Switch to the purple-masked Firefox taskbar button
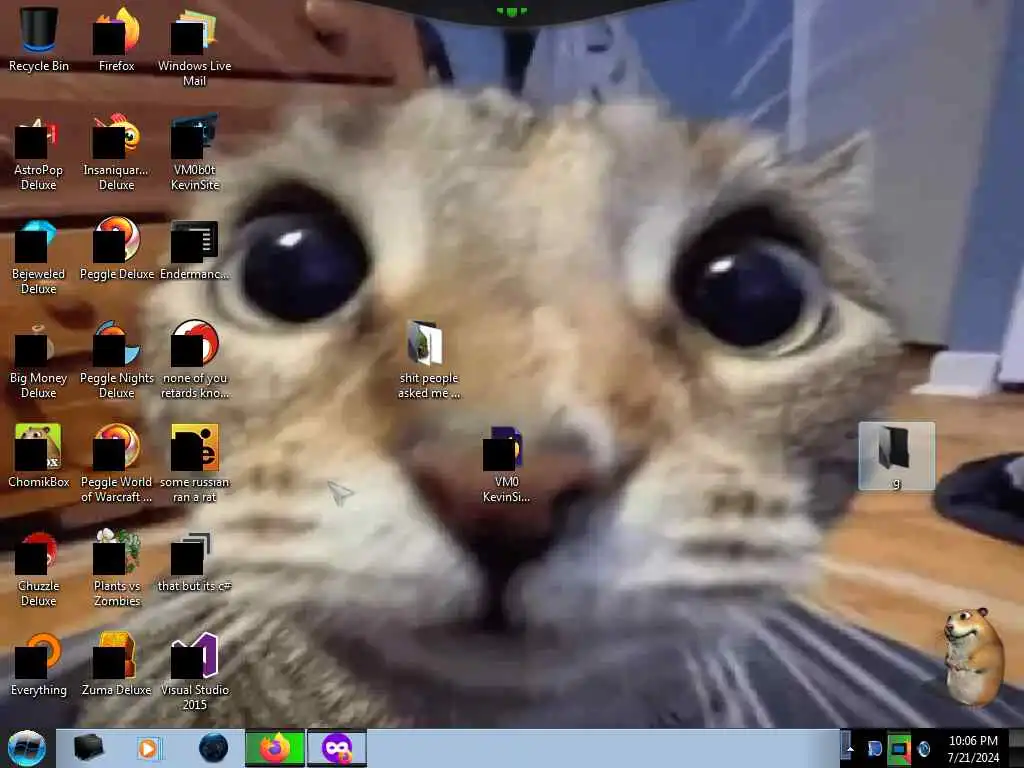 pos(337,748)
